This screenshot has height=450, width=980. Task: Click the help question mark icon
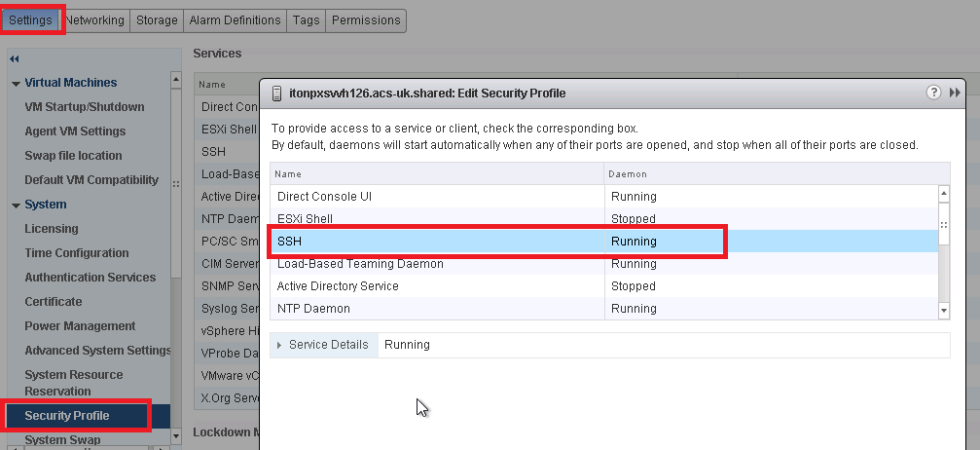(933, 92)
